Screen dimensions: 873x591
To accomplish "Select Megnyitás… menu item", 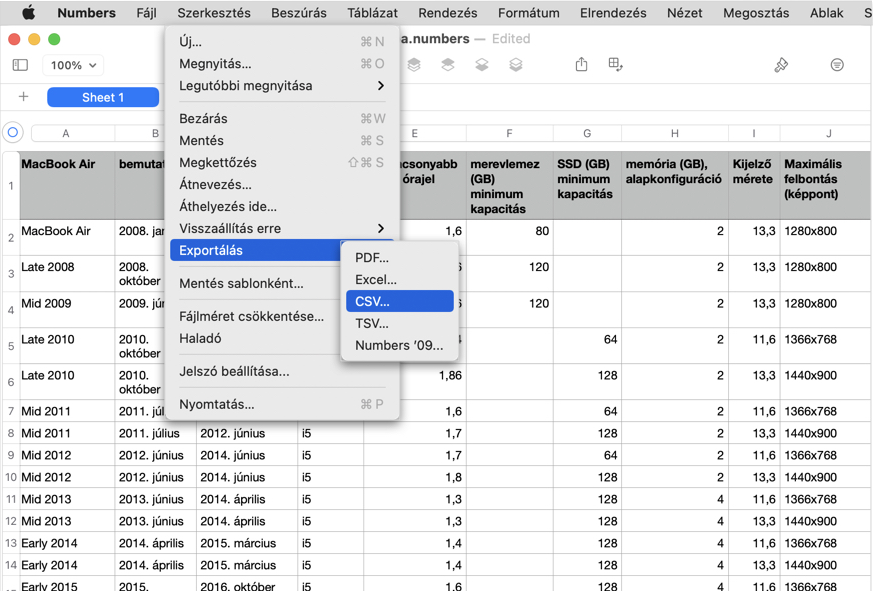I will coord(282,64).
